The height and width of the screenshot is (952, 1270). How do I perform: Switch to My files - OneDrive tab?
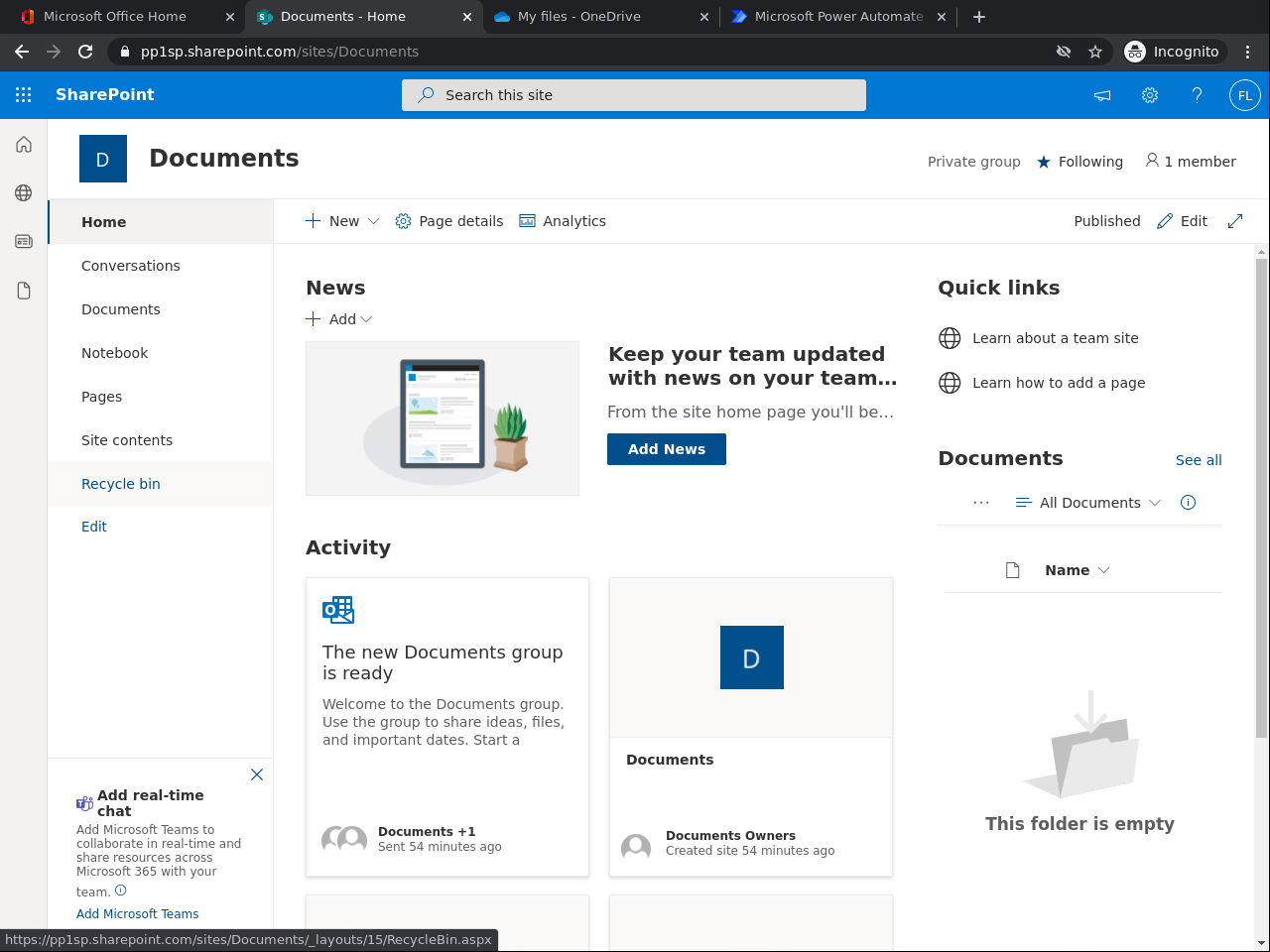point(601,17)
